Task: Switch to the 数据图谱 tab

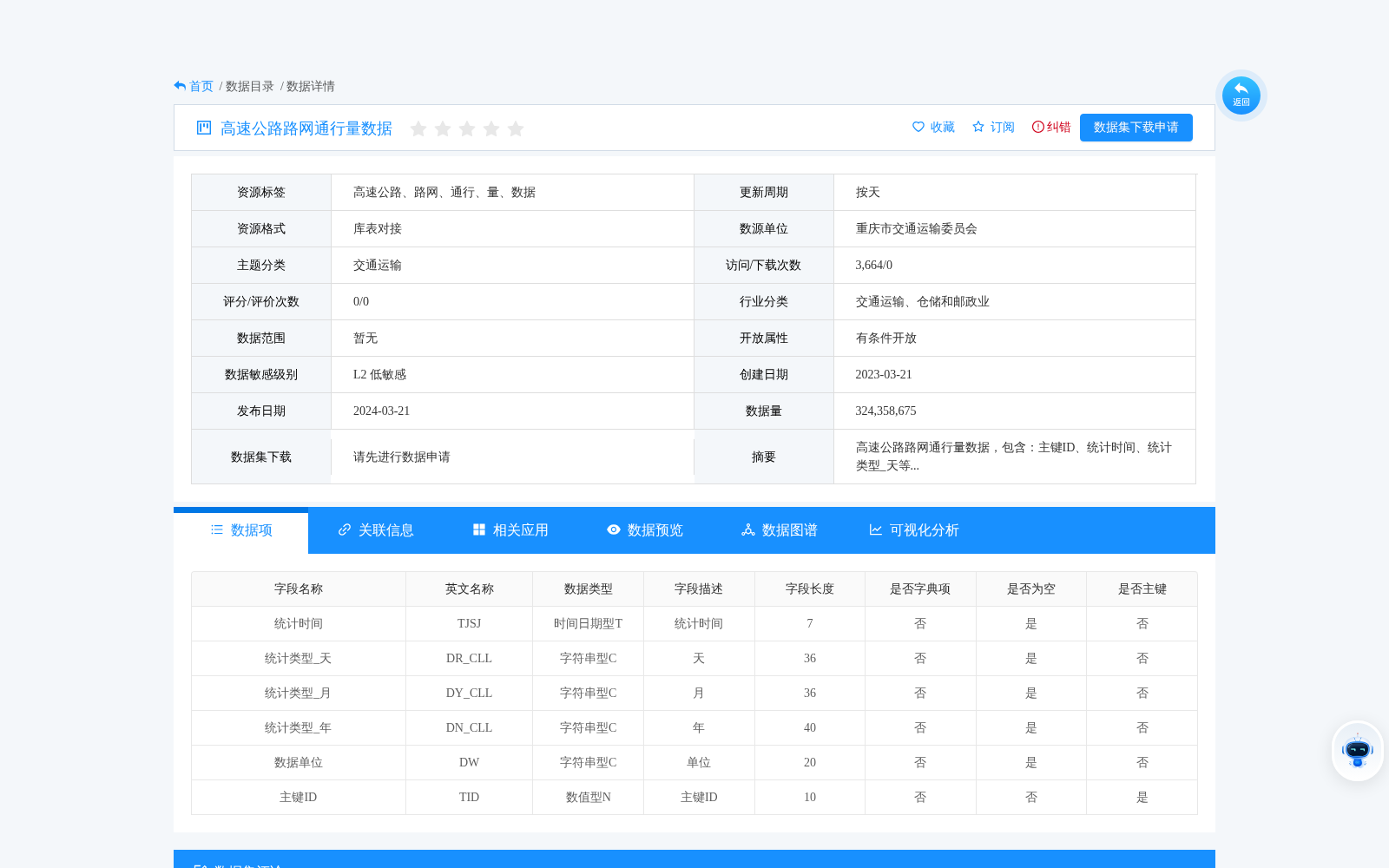Action: coord(780,530)
